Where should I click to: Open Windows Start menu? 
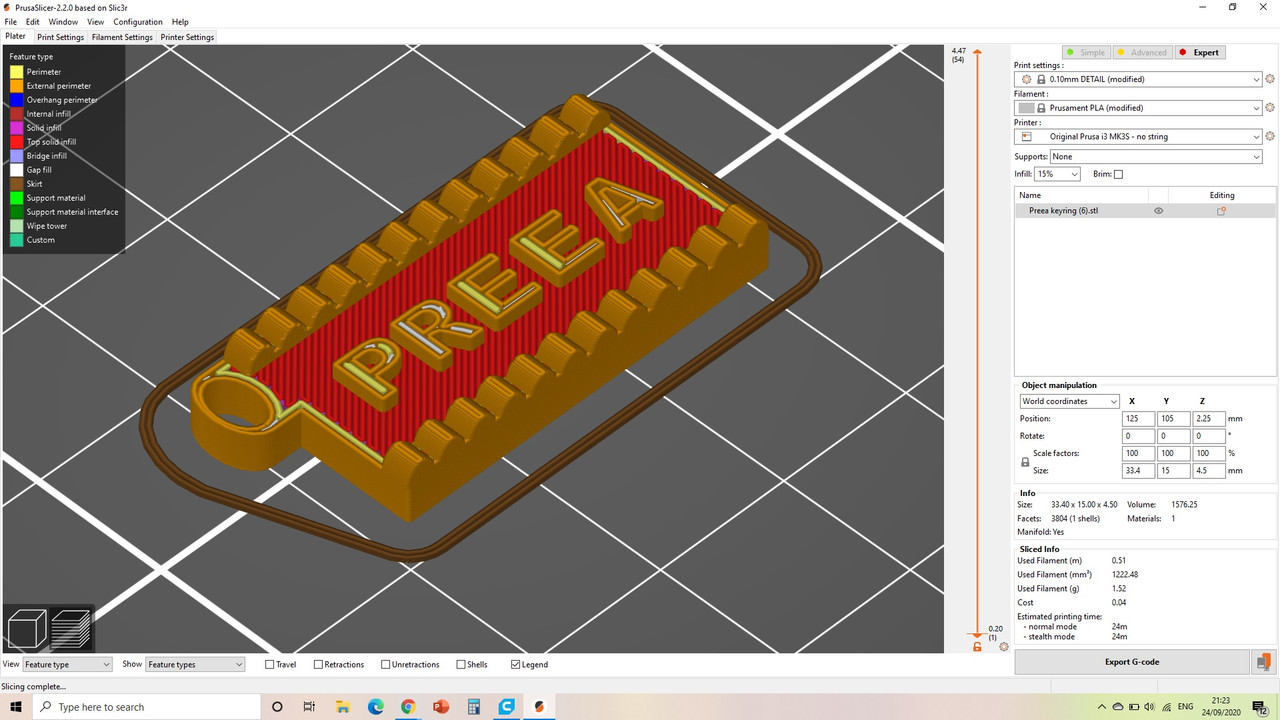[x=16, y=707]
